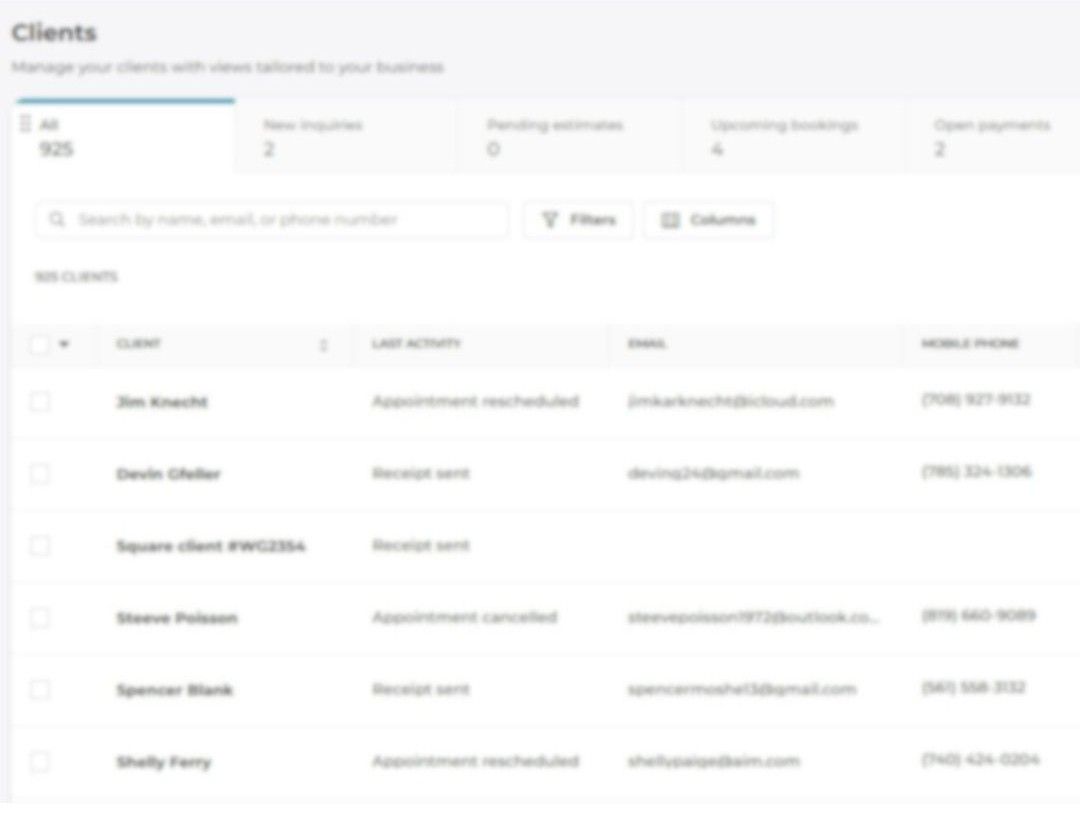1080x829 pixels.
Task: Check the Shelly Ferry row checkbox
Action: pos(39,762)
